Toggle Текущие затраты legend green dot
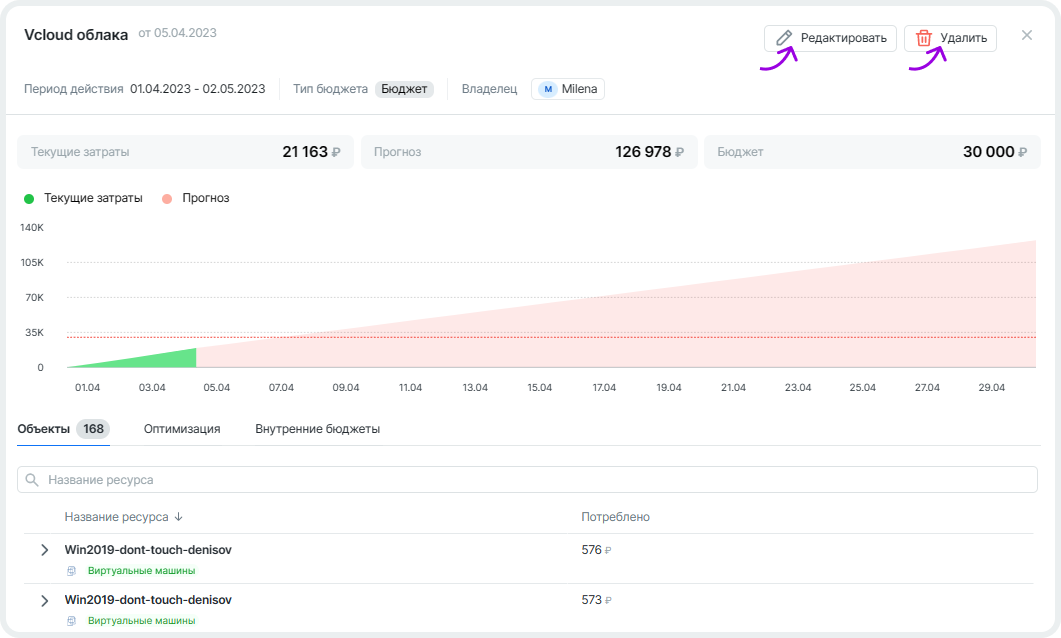The image size is (1061, 638). coord(29,198)
